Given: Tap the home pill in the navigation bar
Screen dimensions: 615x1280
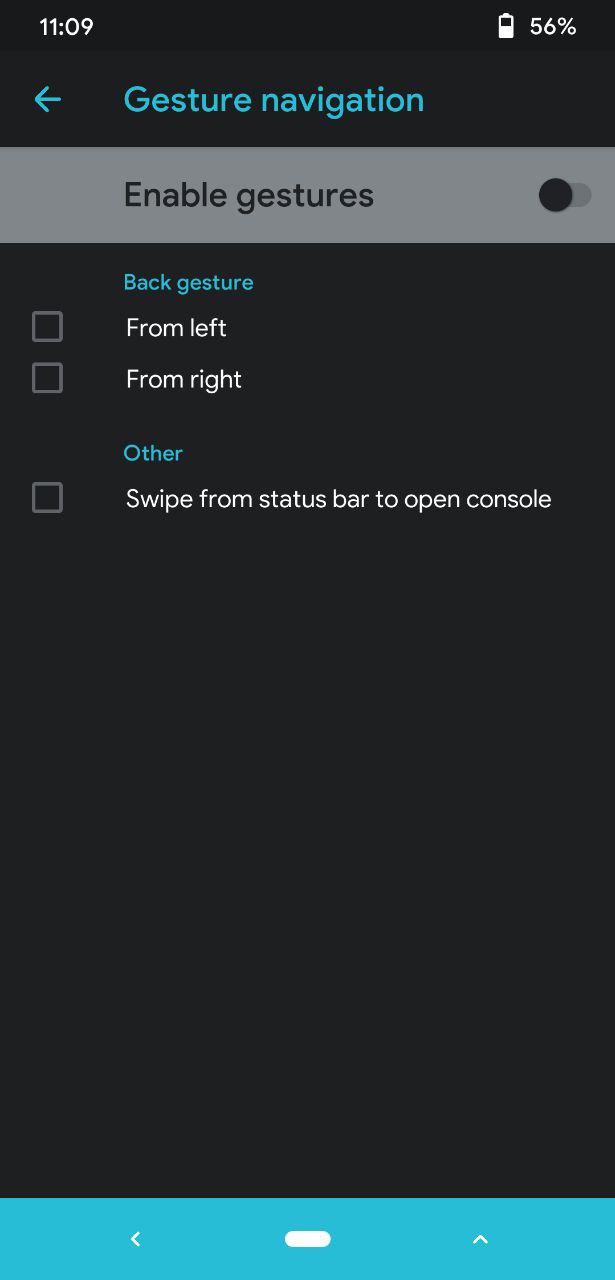Looking at the screenshot, I should (307, 1239).
